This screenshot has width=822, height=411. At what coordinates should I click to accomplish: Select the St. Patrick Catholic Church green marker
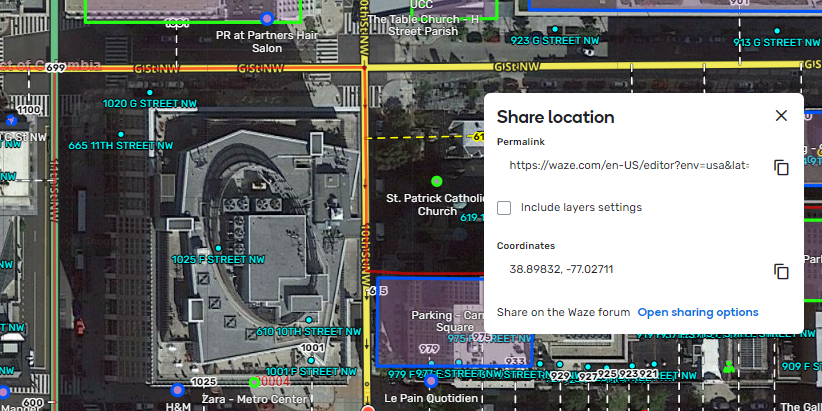coord(436,181)
